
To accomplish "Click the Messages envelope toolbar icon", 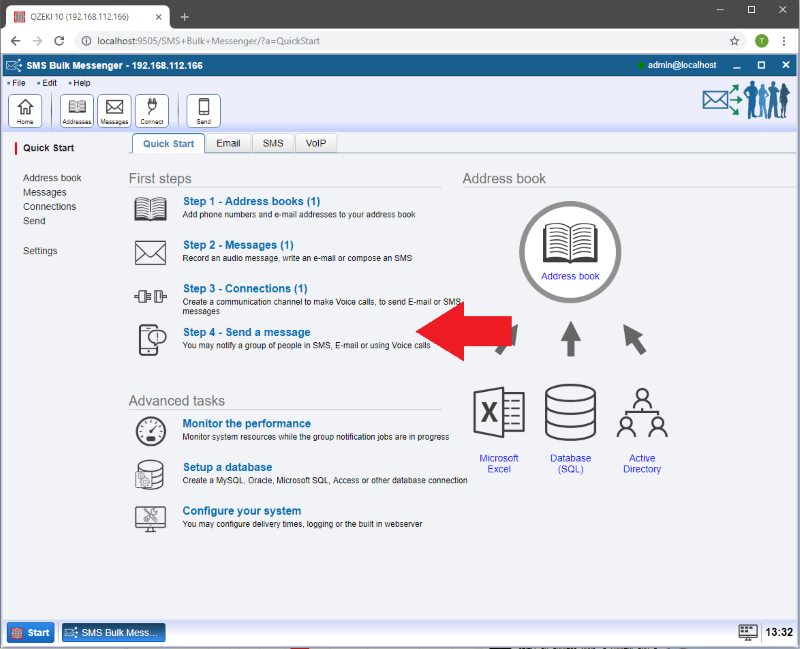I will tap(114, 110).
